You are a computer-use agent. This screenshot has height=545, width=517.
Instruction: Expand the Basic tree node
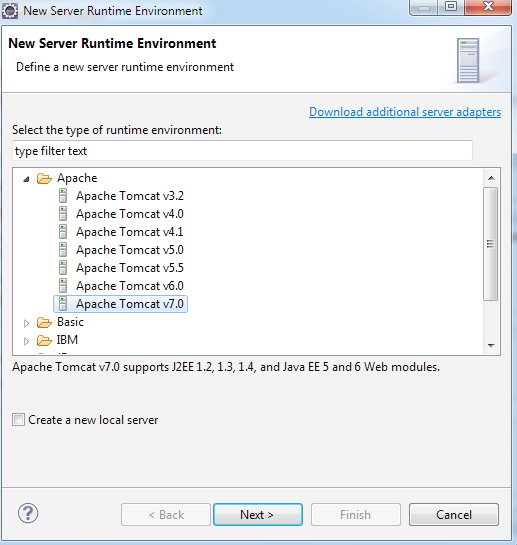point(26,323)
